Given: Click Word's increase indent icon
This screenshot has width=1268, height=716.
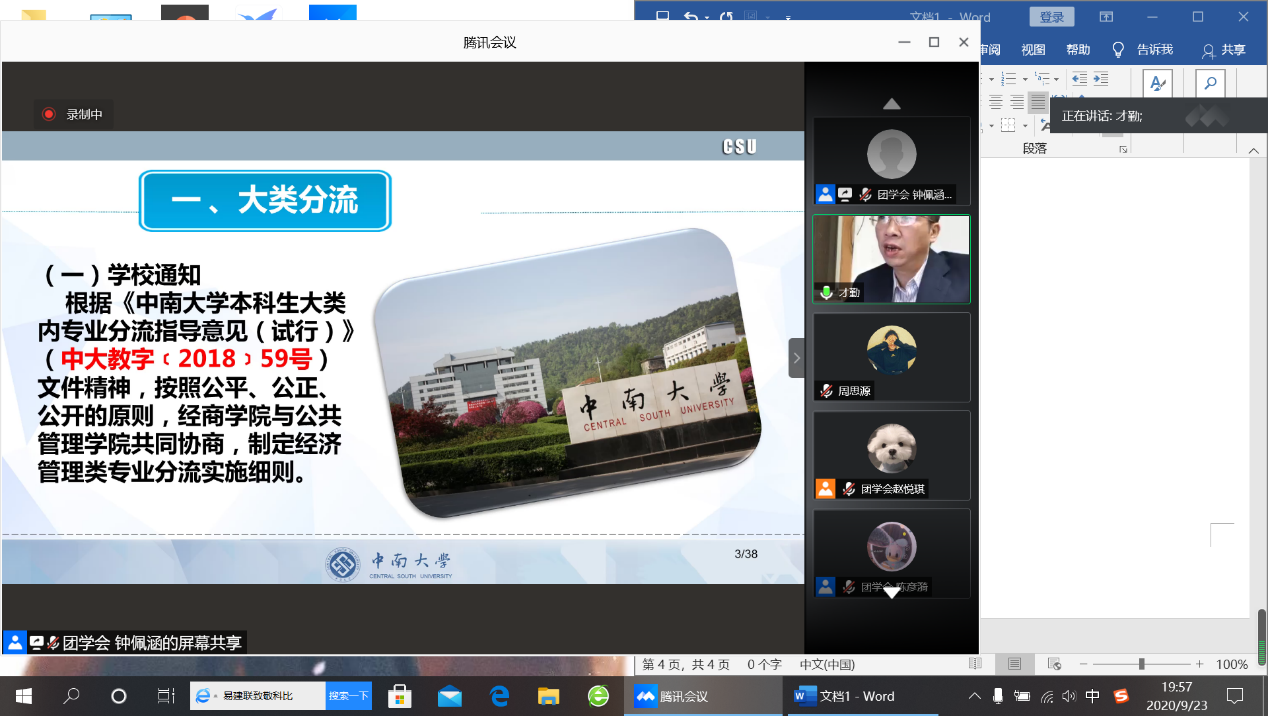Looking at the screenshot, I should pyautogui.click(x=1100, y=78).
